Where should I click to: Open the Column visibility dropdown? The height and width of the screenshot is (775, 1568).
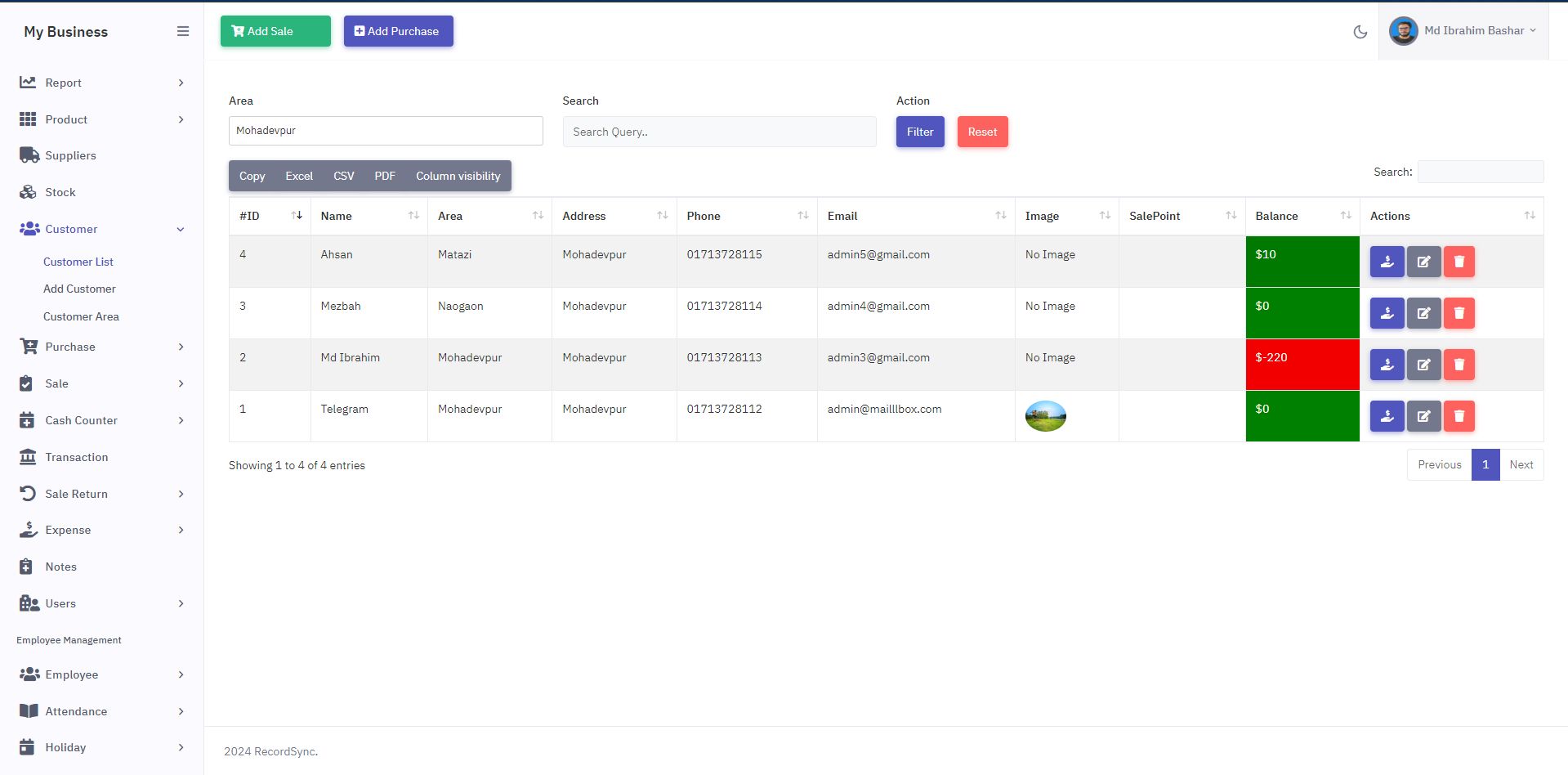pyautogui.click(x=458, y=176)
